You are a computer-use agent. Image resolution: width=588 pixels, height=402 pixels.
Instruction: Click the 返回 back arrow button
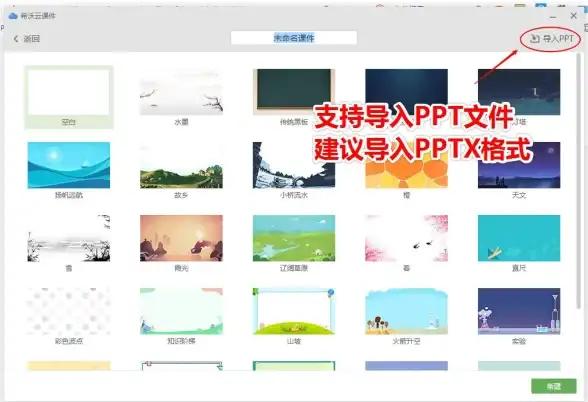coord(26,39)
